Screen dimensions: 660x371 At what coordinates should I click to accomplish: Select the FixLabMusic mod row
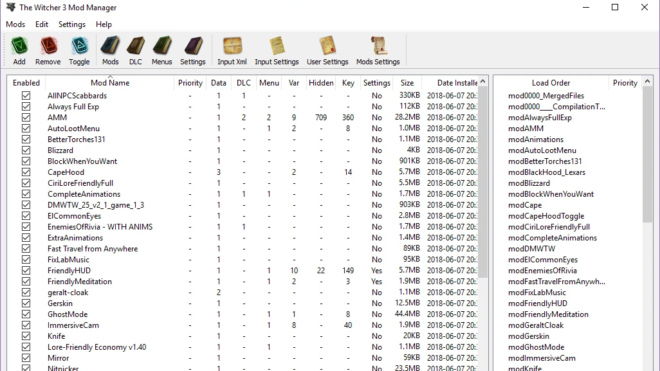point(243,260)
